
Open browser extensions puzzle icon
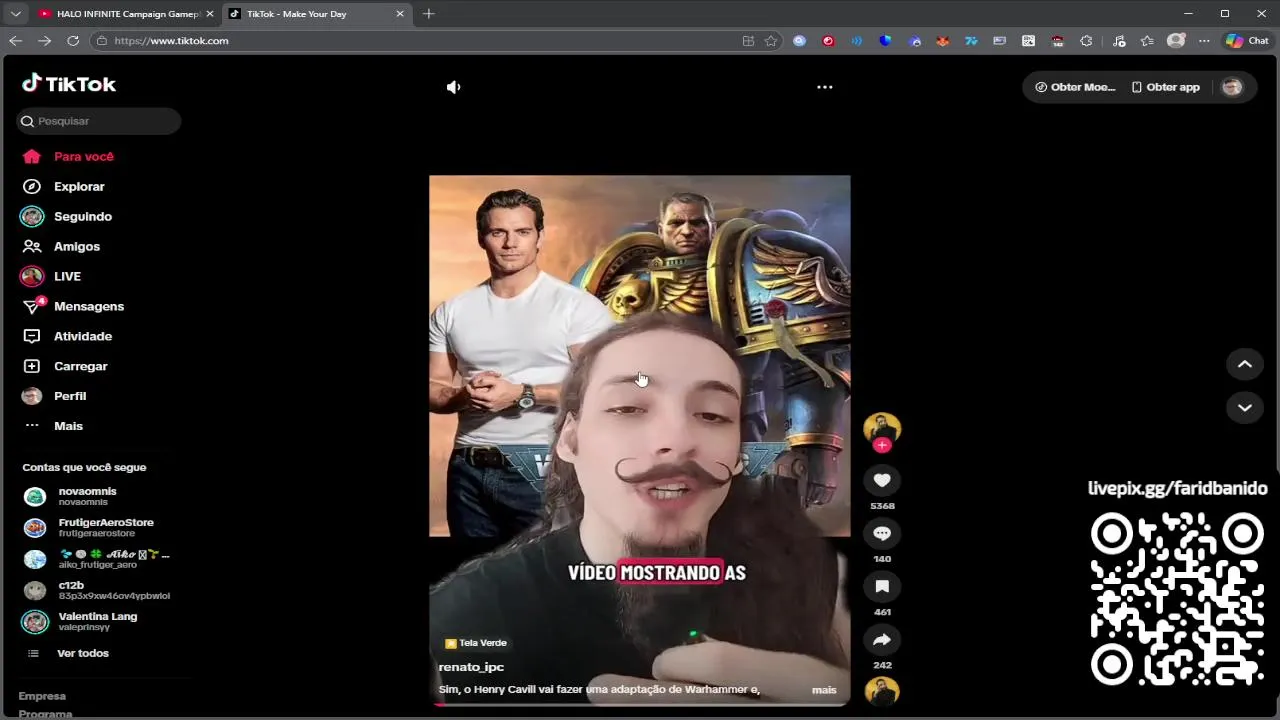click(1087, 41)
